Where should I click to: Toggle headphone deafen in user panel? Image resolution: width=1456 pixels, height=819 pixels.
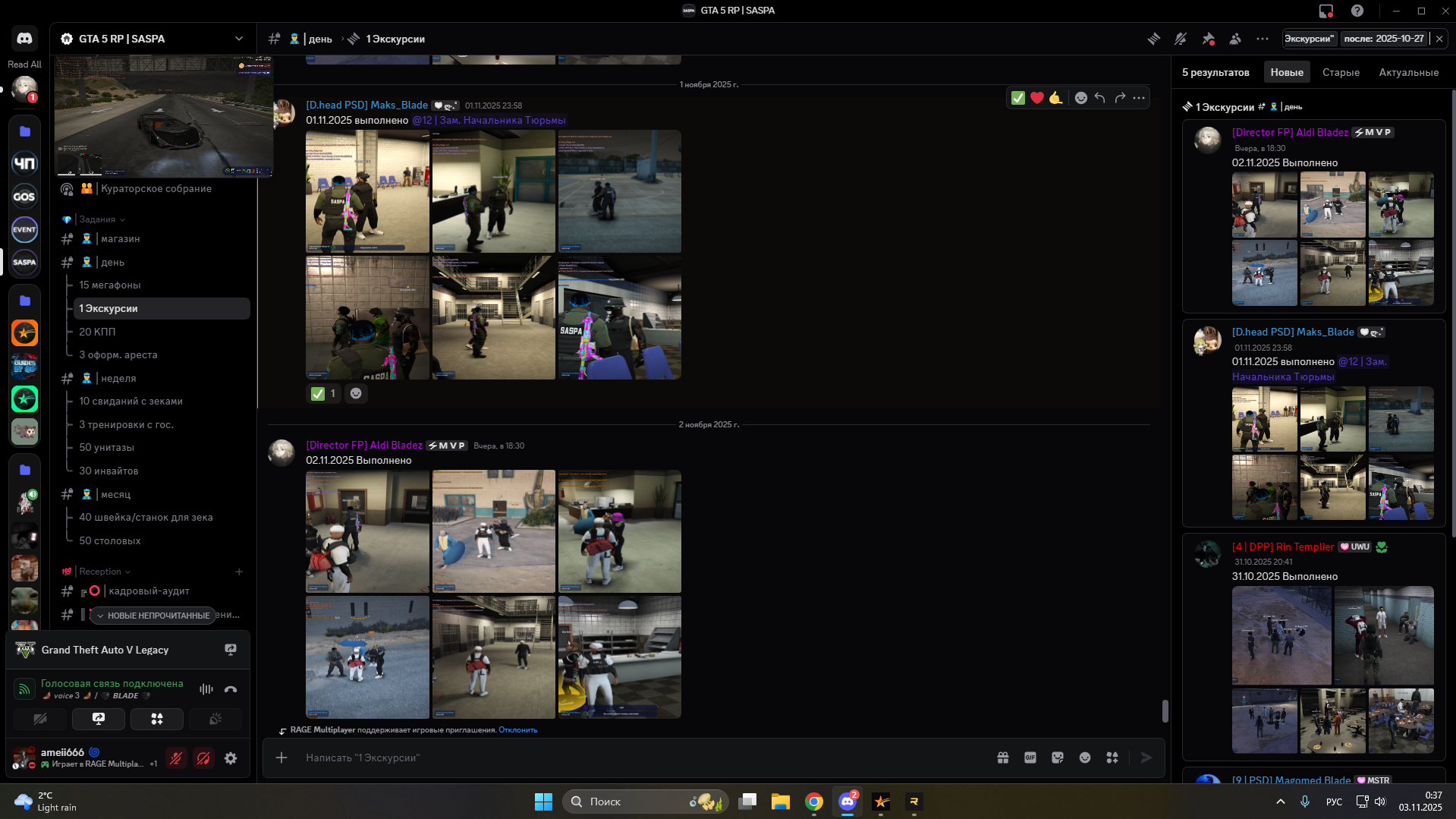tap(203, 758)
